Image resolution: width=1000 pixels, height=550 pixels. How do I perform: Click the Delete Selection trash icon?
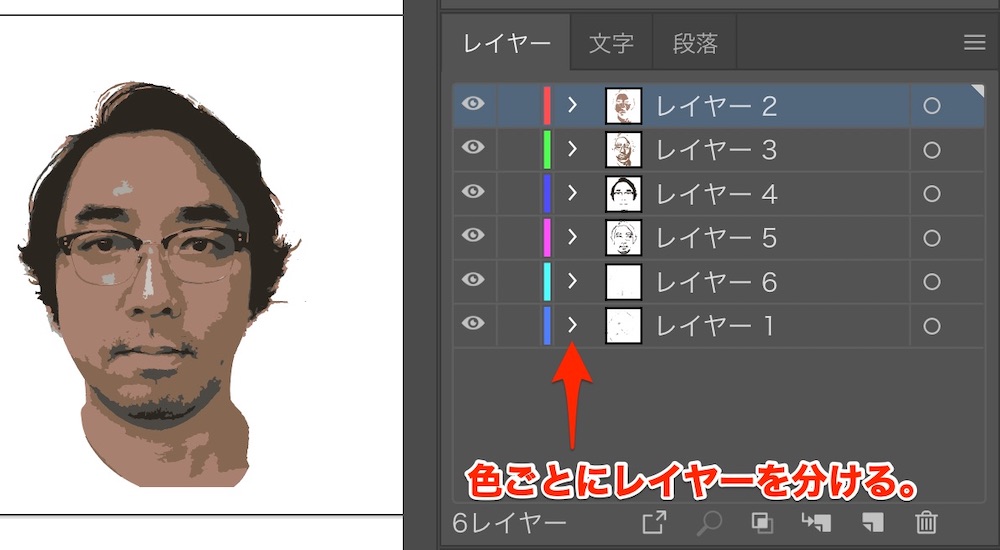(x=926, y=522)
